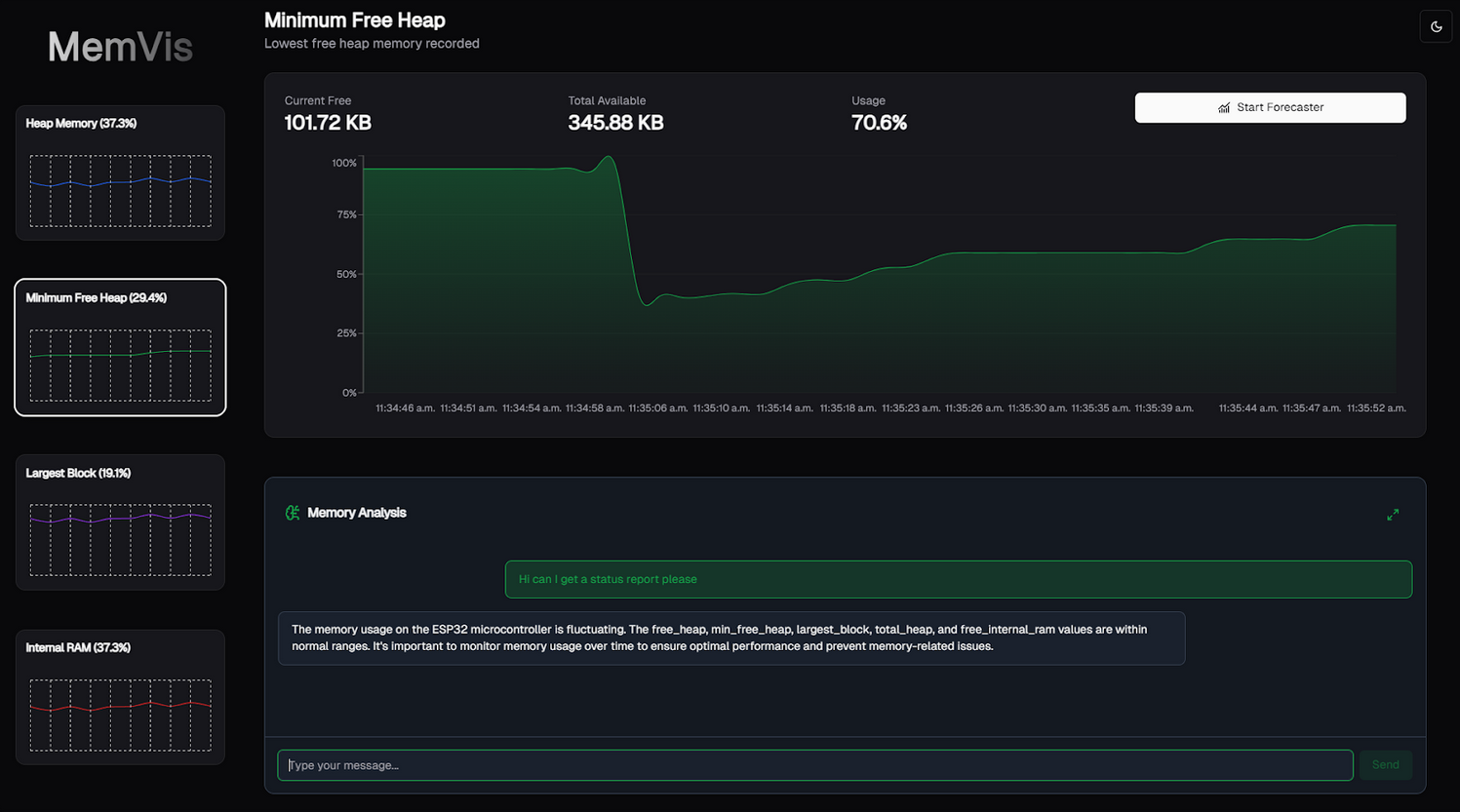Click 'Lowest free heap memory recorded' subtitle
Viewport: 1460px width, 812px height.
(x=372, y=44)
